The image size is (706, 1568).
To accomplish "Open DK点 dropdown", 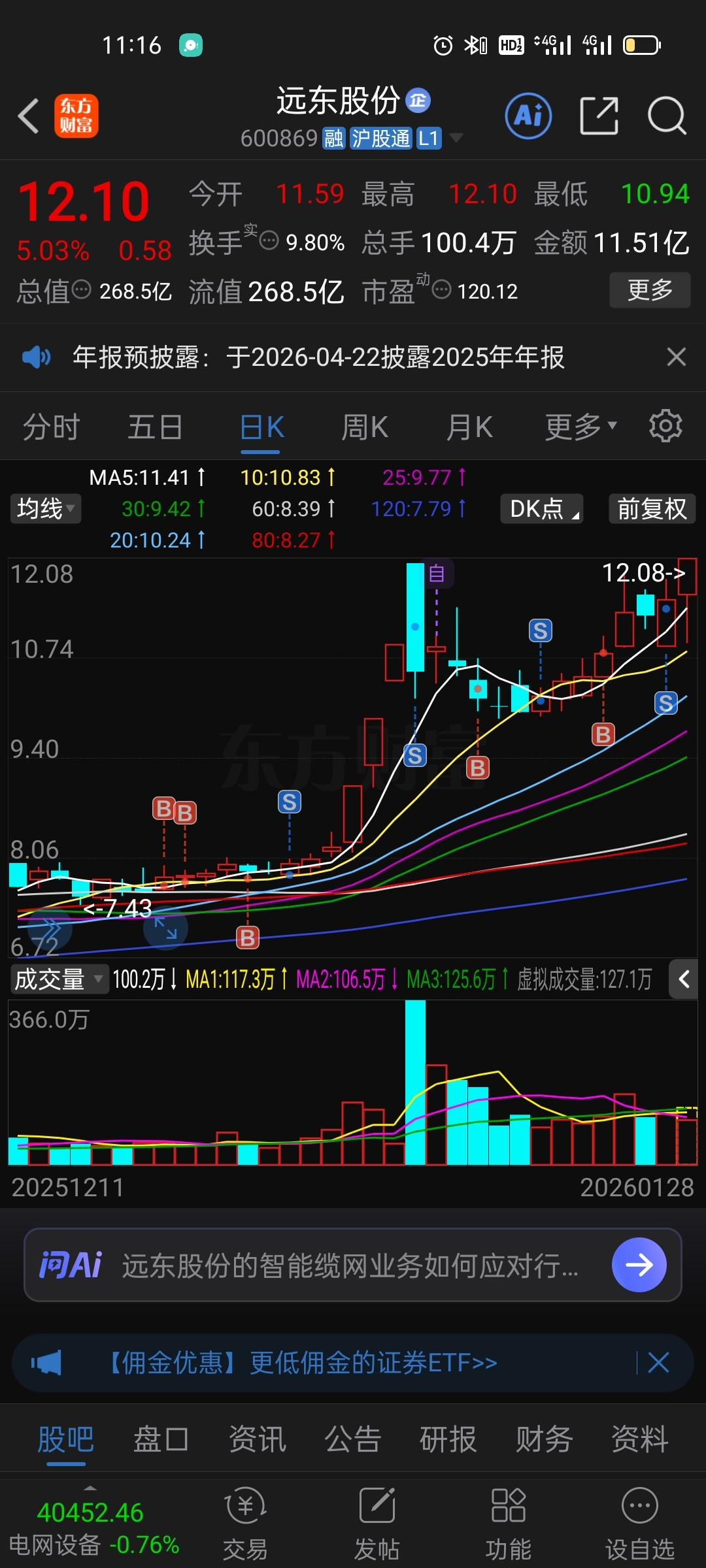I will pos(542,508).
